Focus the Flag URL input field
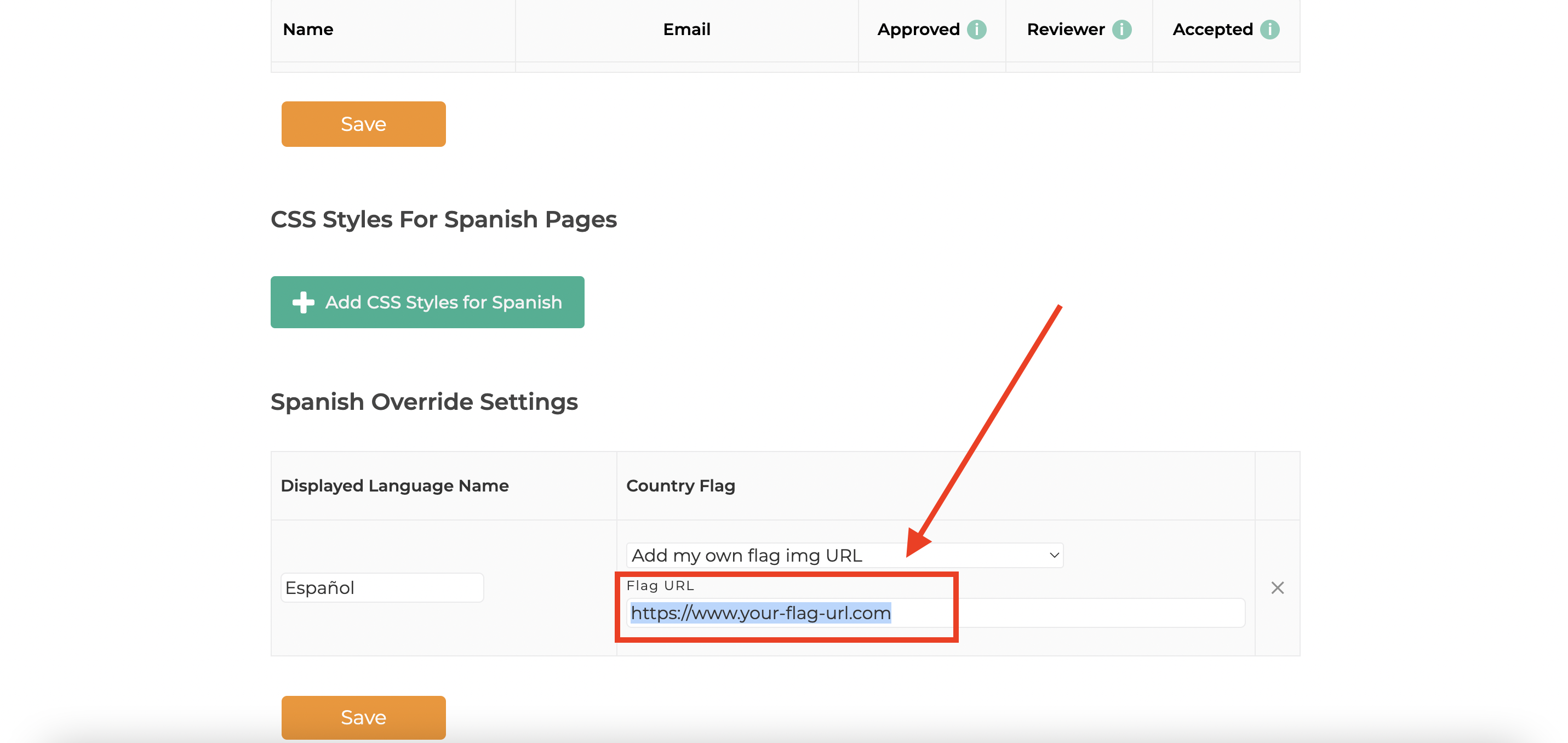1568x743 pixels. point(936,613)
